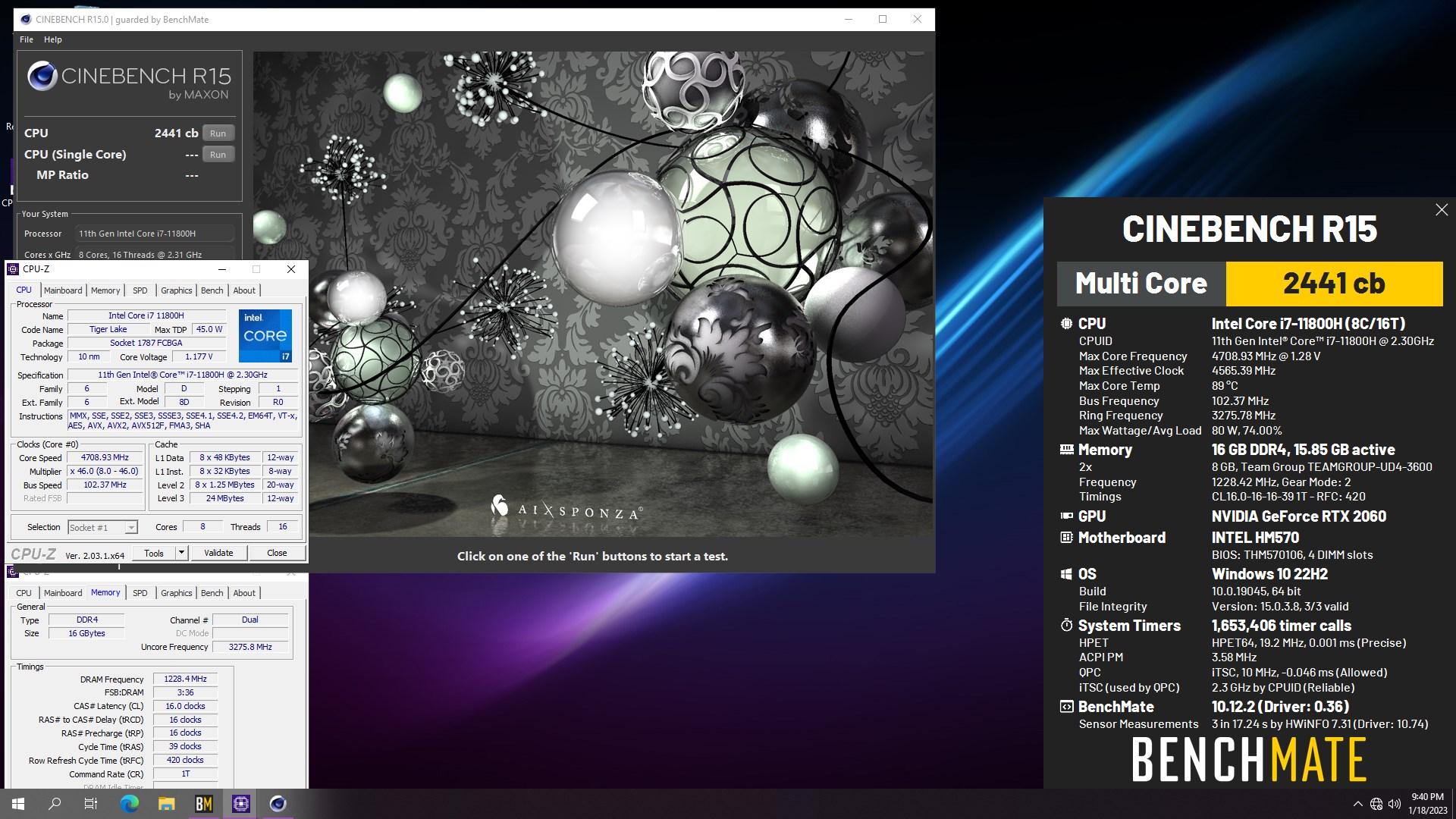Click the rendered Cinebench scene image
This screenshot has width=1456, height=819.
(x=592, y=294)
